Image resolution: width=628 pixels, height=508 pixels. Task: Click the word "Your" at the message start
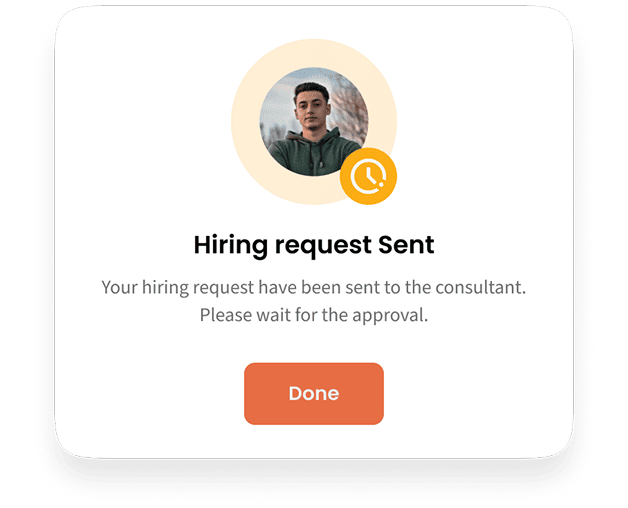click(119, 288)
